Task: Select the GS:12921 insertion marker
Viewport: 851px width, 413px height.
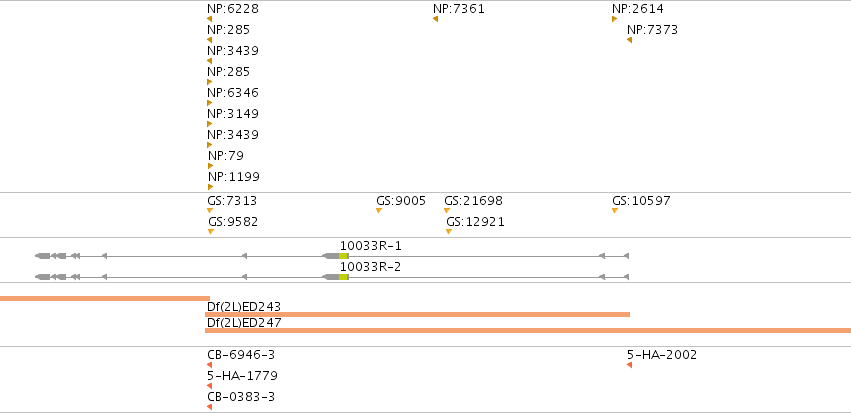Action: tap(449, 232)
